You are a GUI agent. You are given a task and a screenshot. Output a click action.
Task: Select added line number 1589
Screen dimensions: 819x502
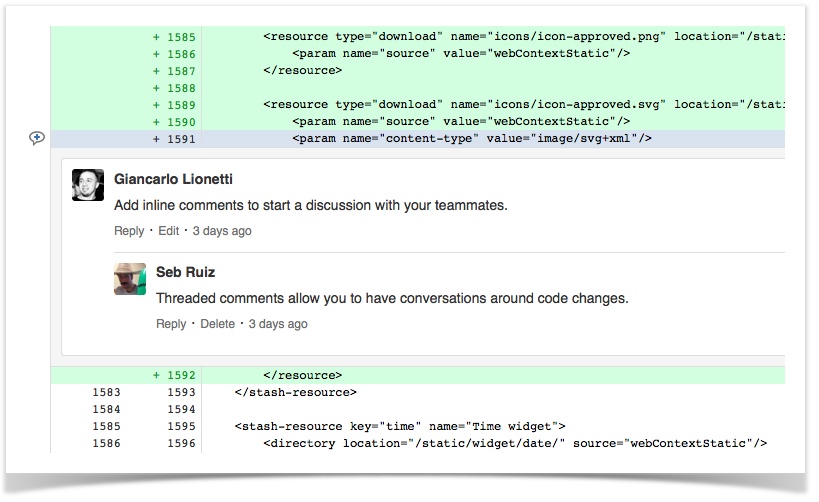[x=180, y=104]
